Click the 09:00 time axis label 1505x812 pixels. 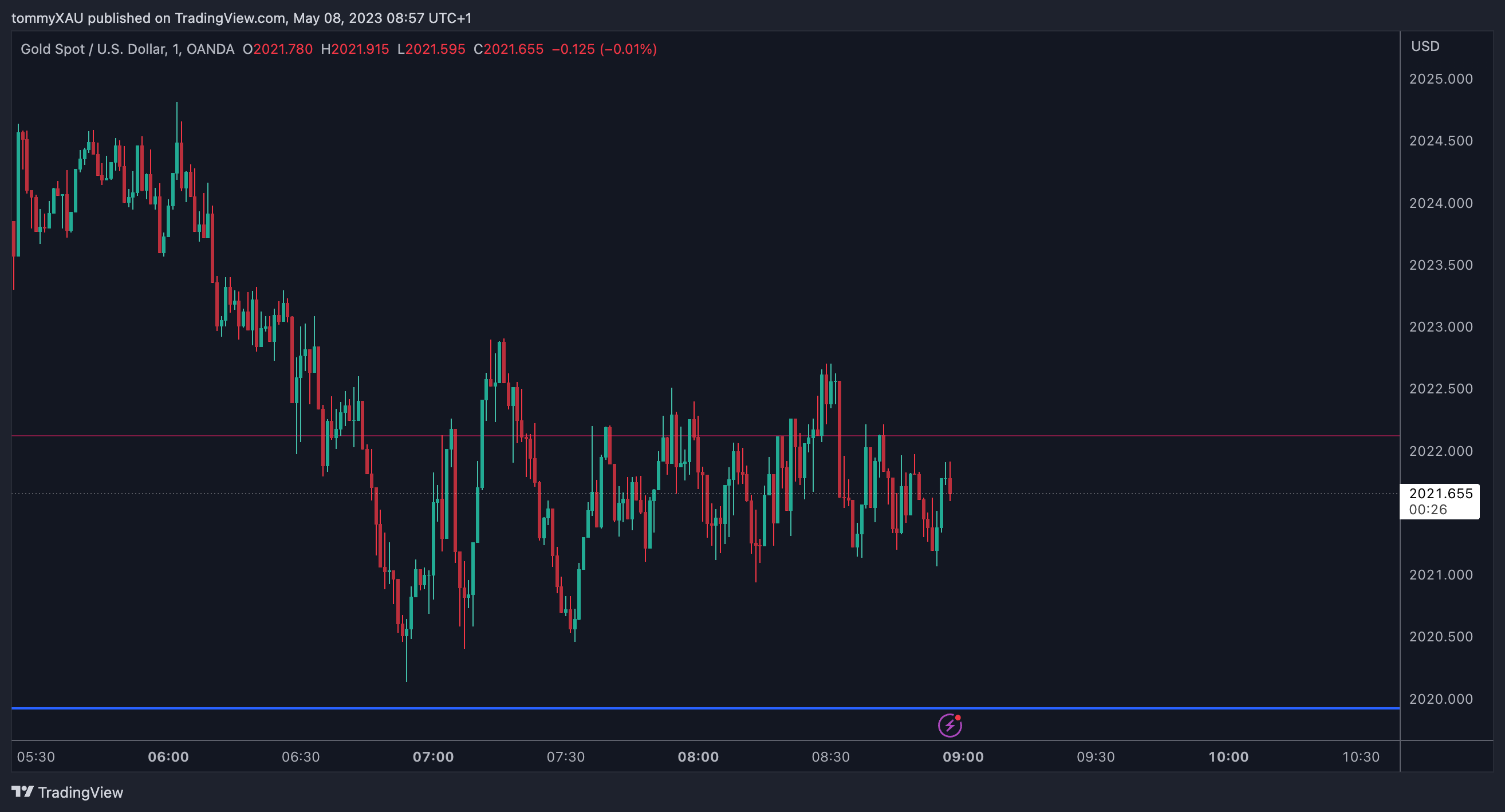point(963,757)
